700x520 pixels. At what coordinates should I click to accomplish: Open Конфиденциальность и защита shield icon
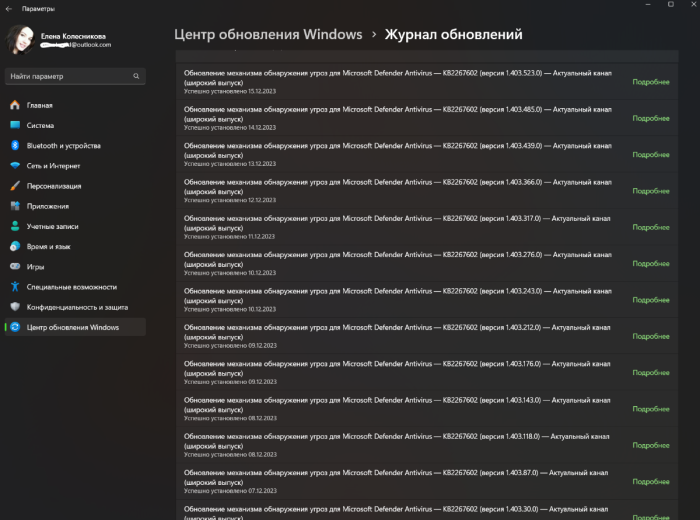[x=15, y=307]
